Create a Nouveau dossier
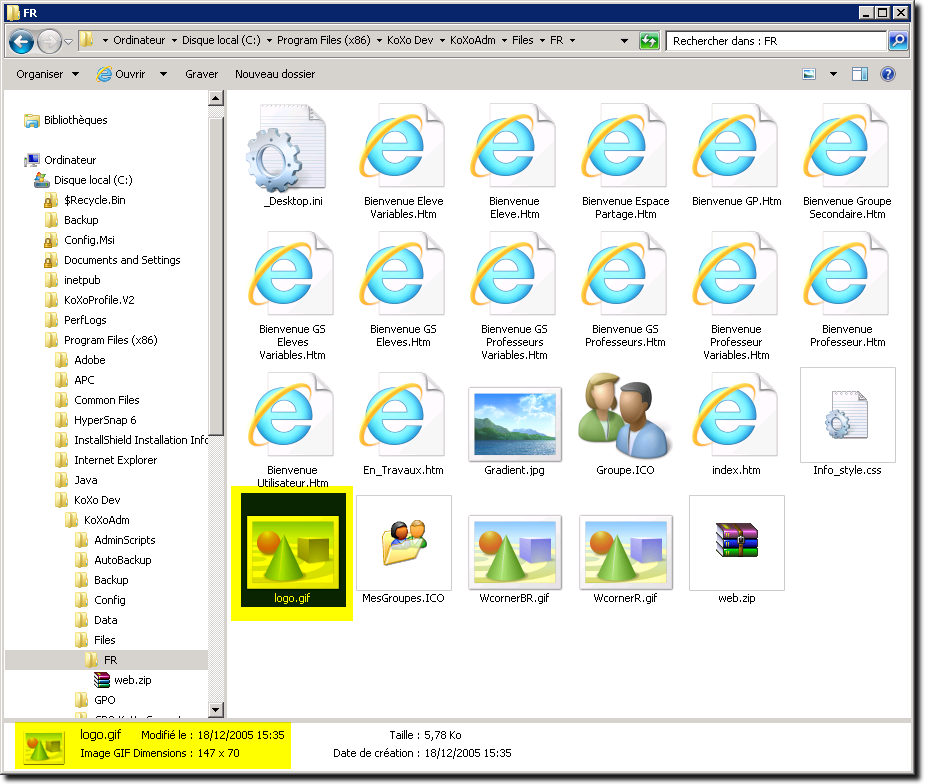This screenshot has width=925, height=784. [275, 74]
